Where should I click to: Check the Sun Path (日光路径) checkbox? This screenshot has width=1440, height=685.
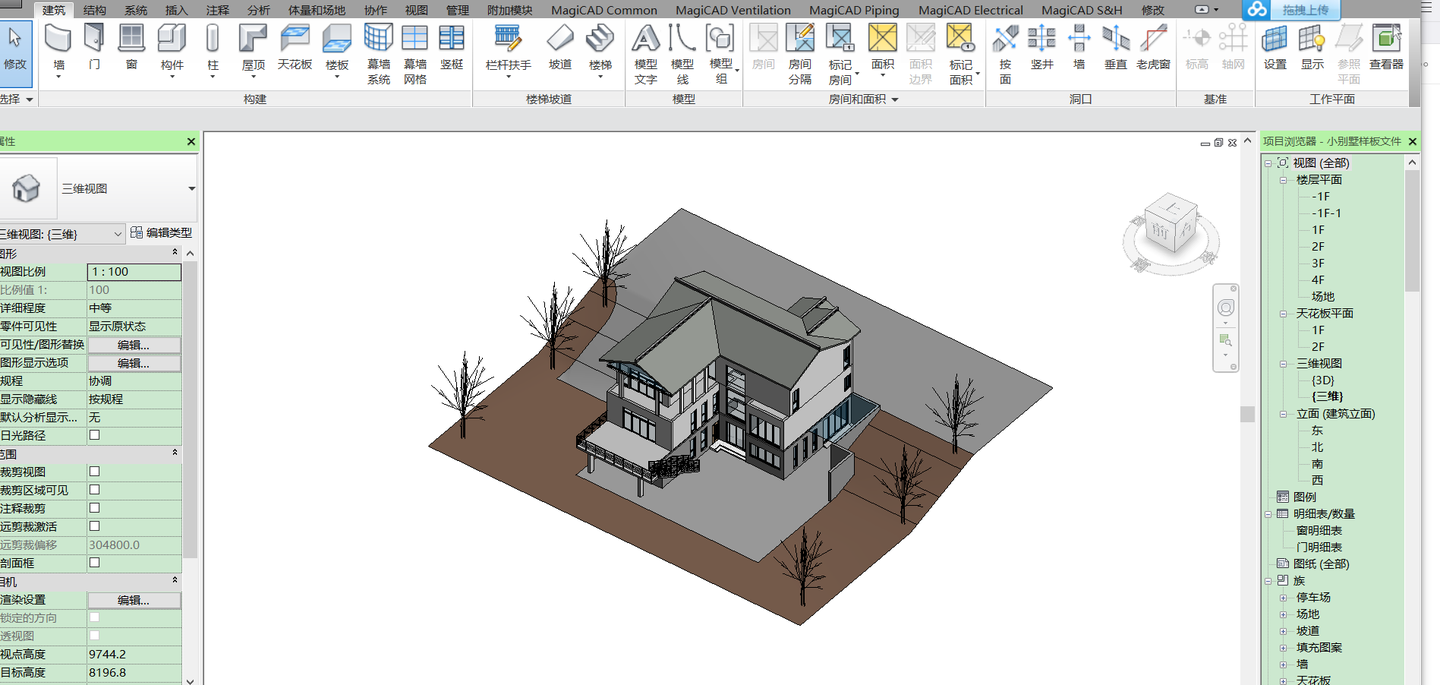pyautogui.click(x=95, y=436)
